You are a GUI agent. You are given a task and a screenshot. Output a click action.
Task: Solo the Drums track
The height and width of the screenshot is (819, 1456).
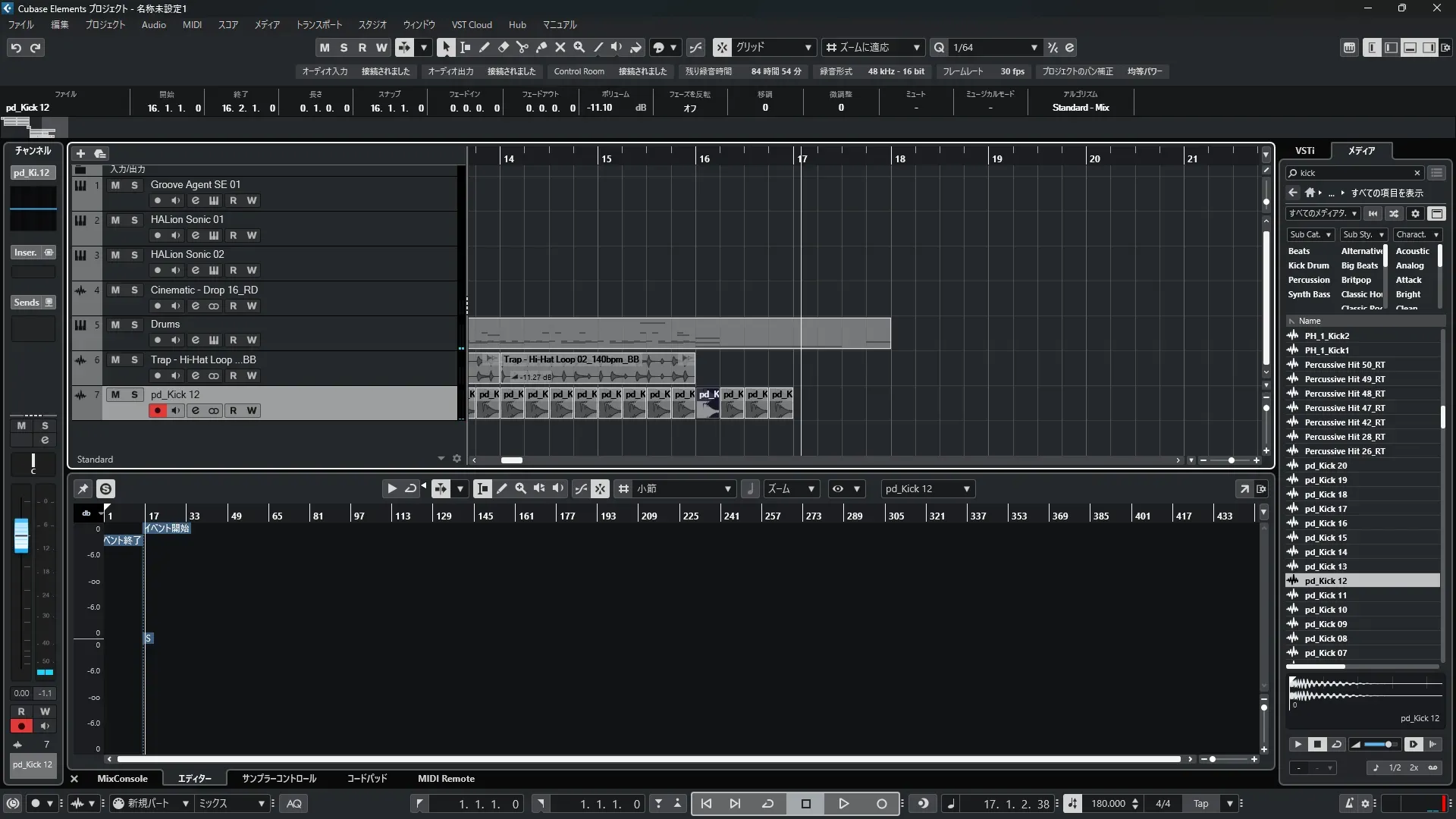point(134,325)
